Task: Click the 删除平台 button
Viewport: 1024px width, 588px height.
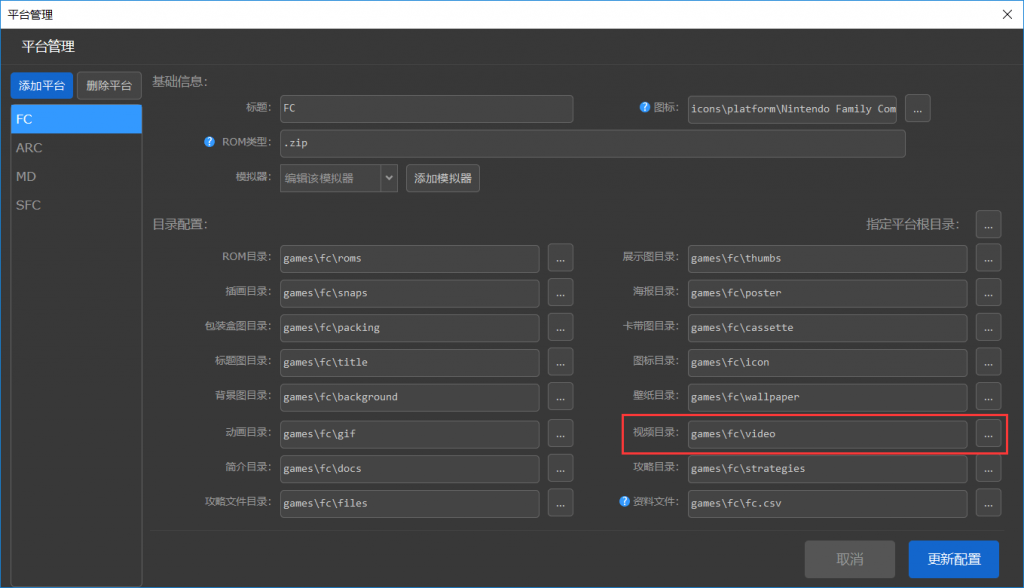Action: point(109,86)
